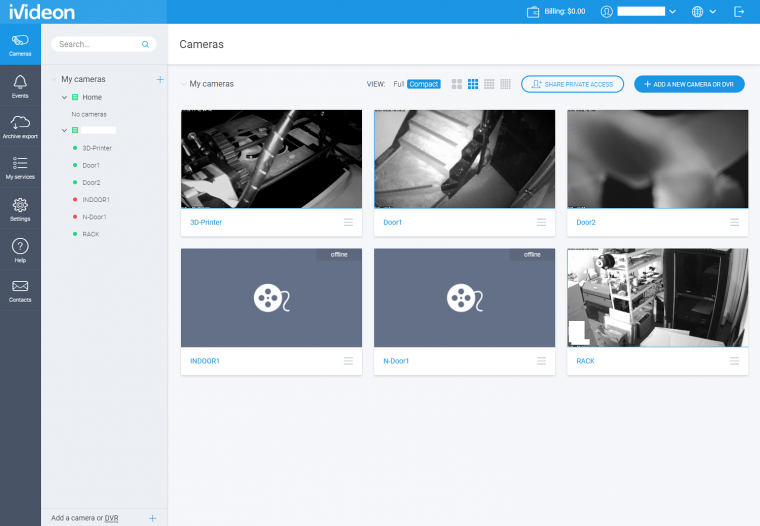Switch view to Full

click(x=398, y=84)
